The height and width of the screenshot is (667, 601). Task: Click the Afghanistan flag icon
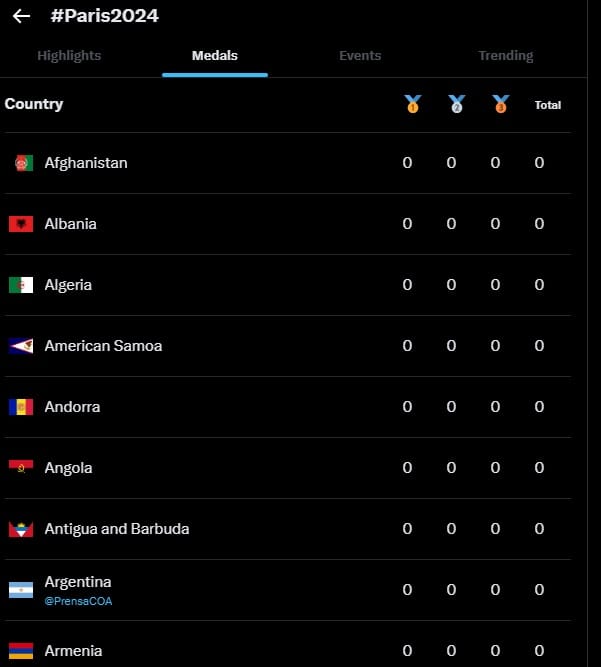point(21,163)
